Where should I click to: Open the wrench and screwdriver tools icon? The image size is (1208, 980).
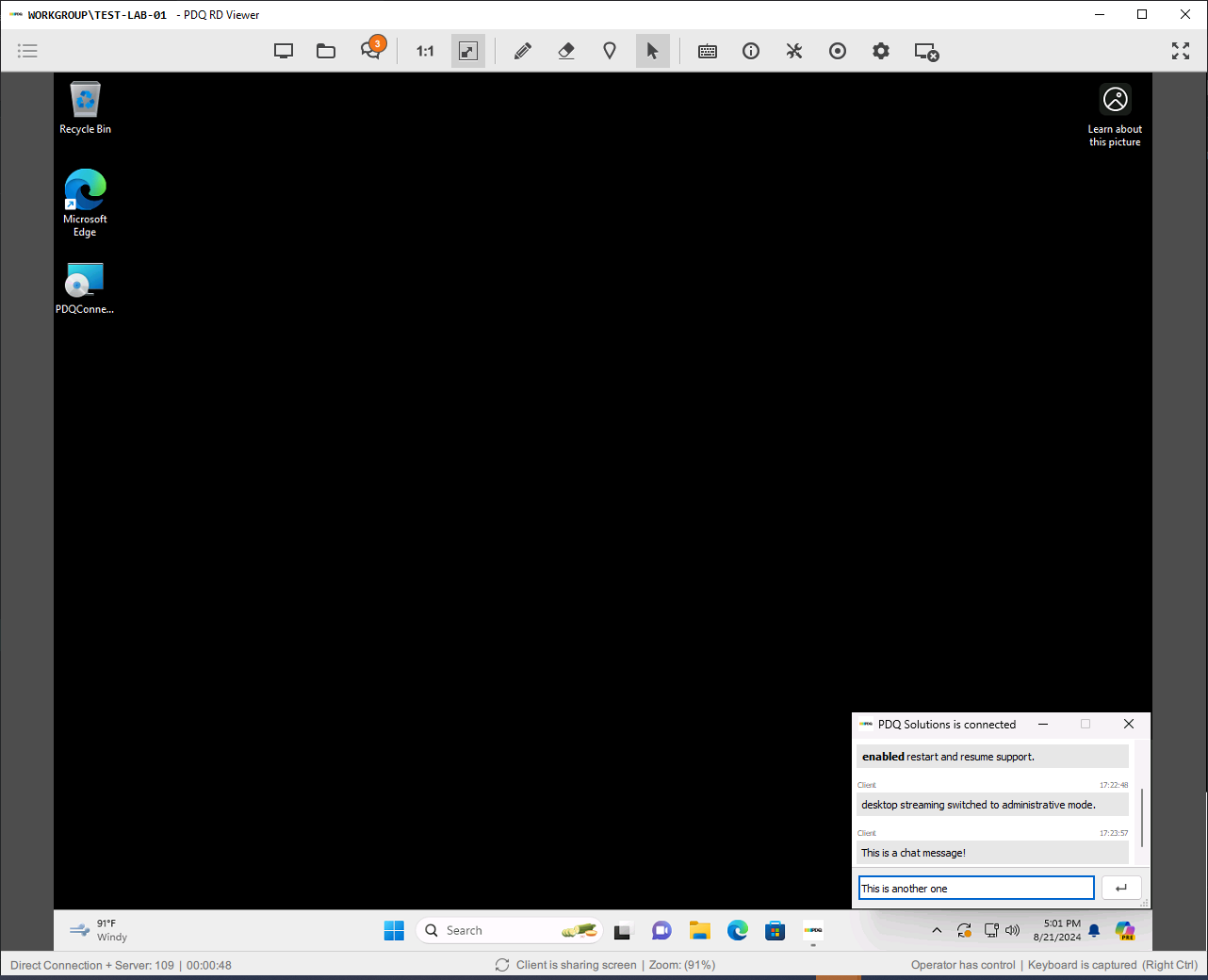(794, 51)
